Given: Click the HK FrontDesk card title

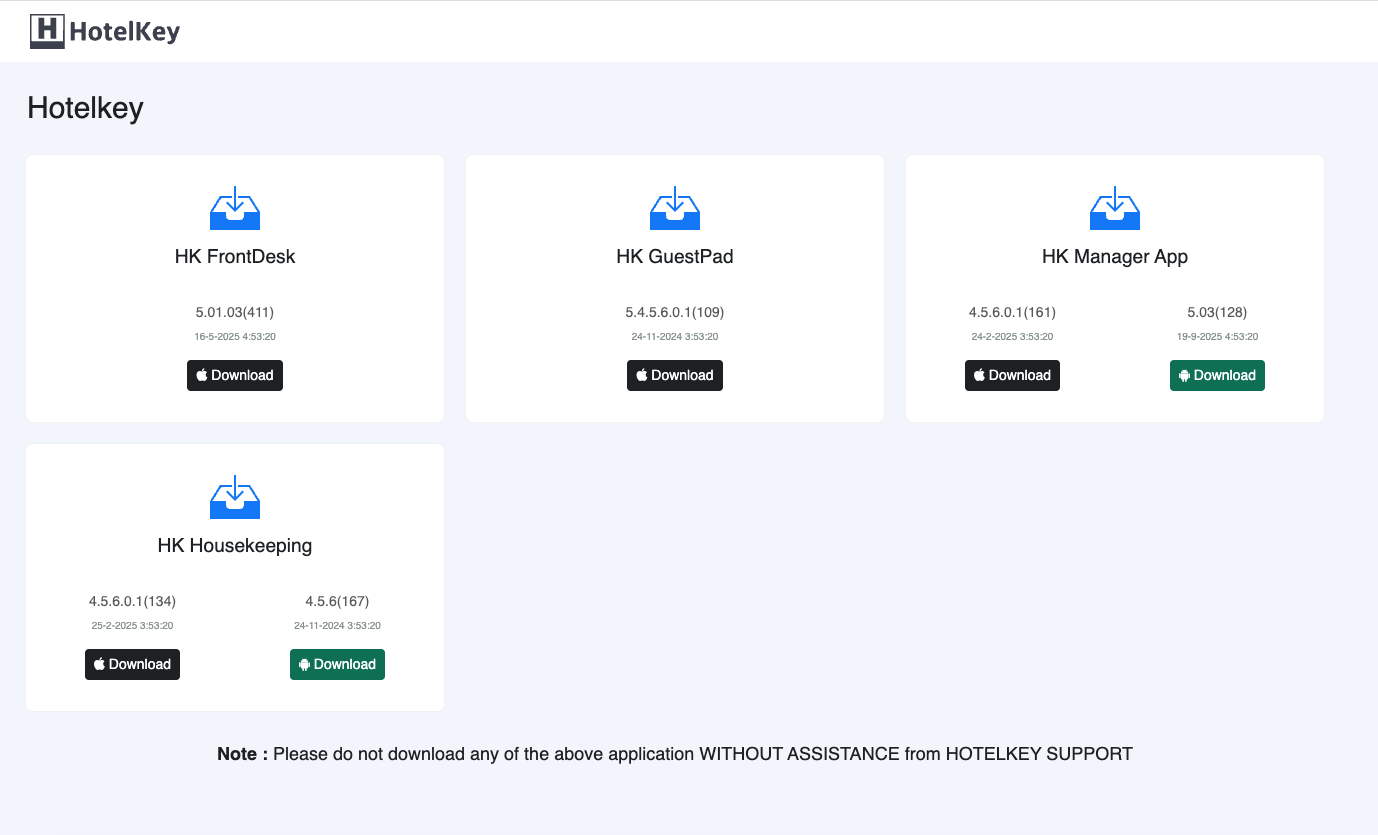Looking at the screenshot, I should (235, 257).
